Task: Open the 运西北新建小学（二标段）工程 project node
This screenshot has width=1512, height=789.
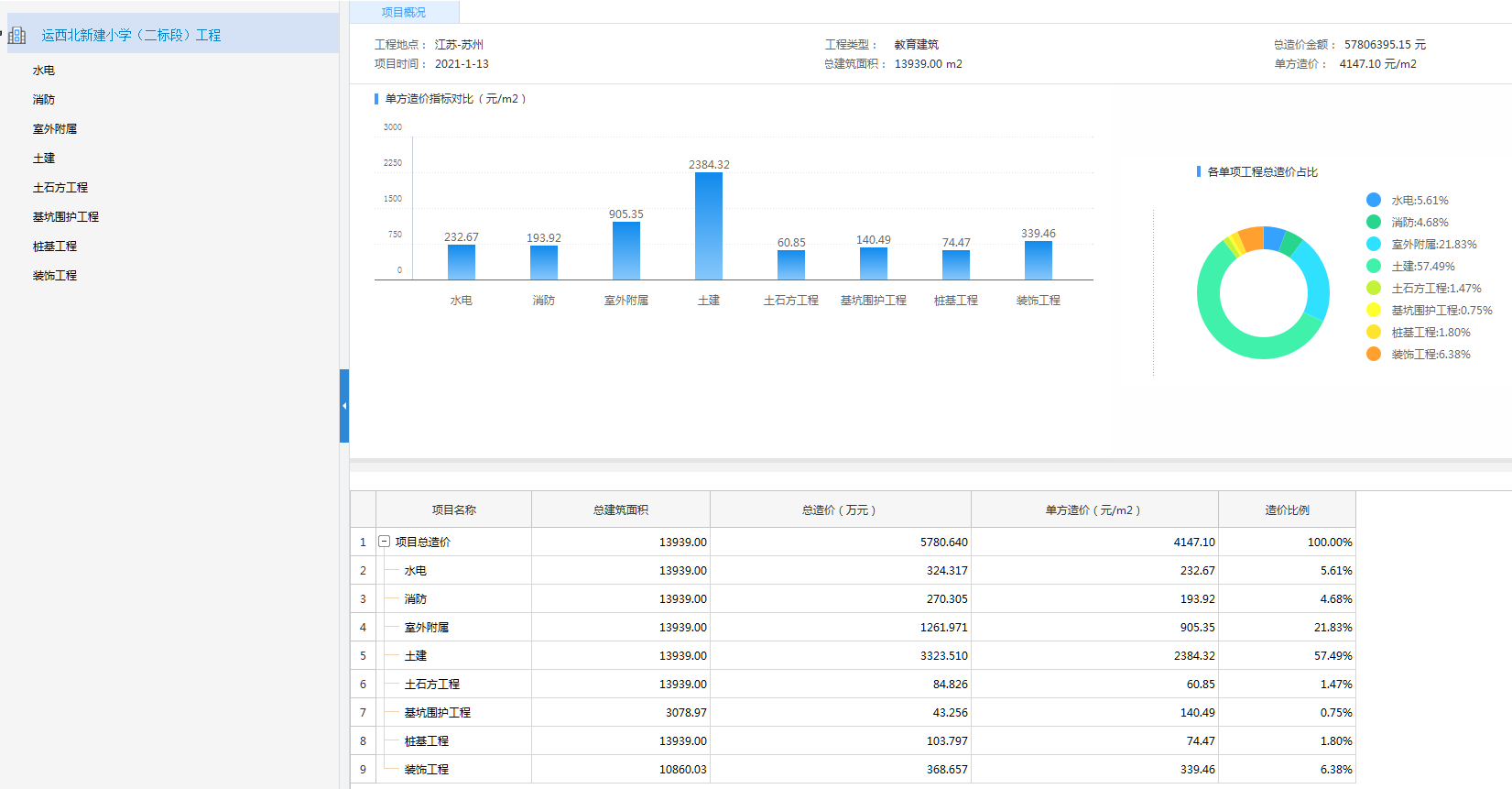Action: pos(131,36)
